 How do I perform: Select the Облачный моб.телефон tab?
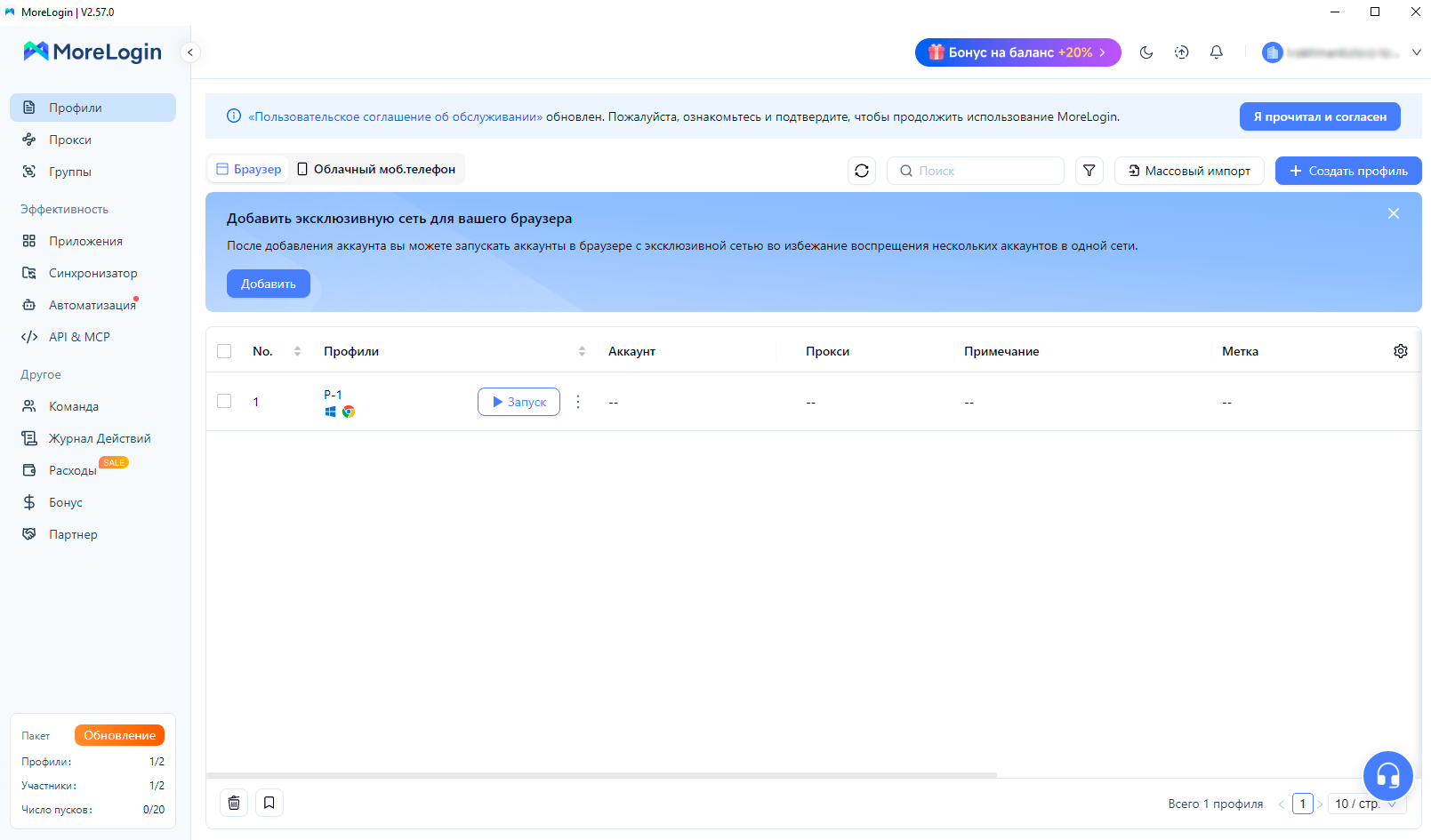coord(376,169)
